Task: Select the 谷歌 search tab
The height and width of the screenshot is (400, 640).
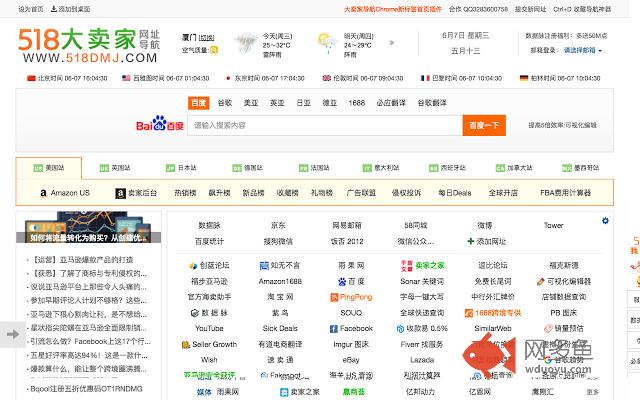Action: pyautogui.click(x=224, y=103)
